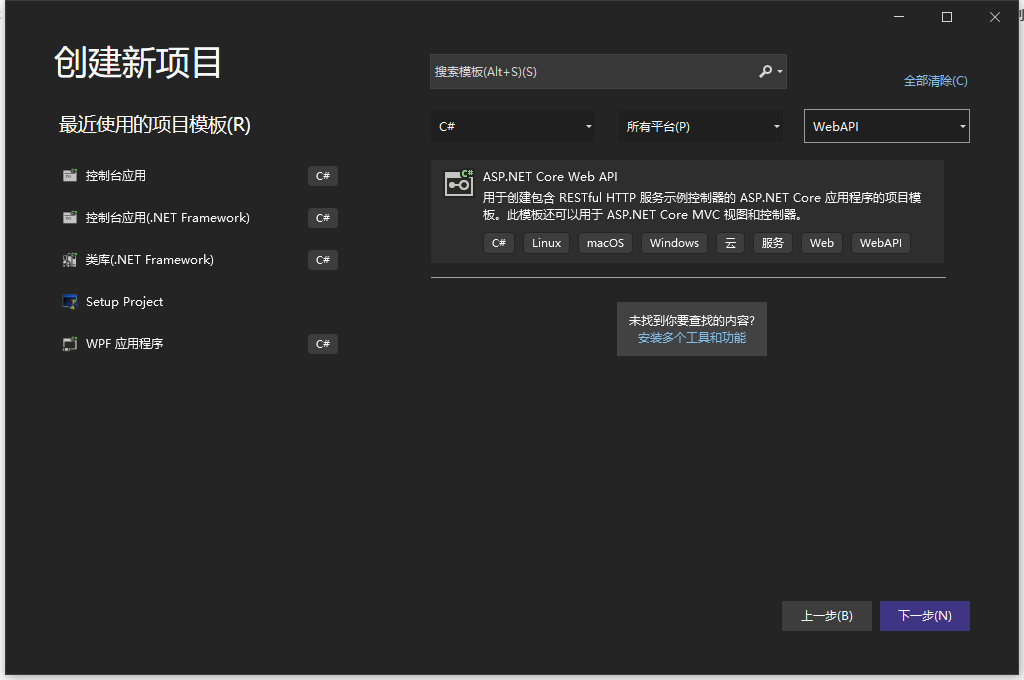Click the WPF 应用程序 template icon
1024x680 pixels.
click(x=70, y=344)
